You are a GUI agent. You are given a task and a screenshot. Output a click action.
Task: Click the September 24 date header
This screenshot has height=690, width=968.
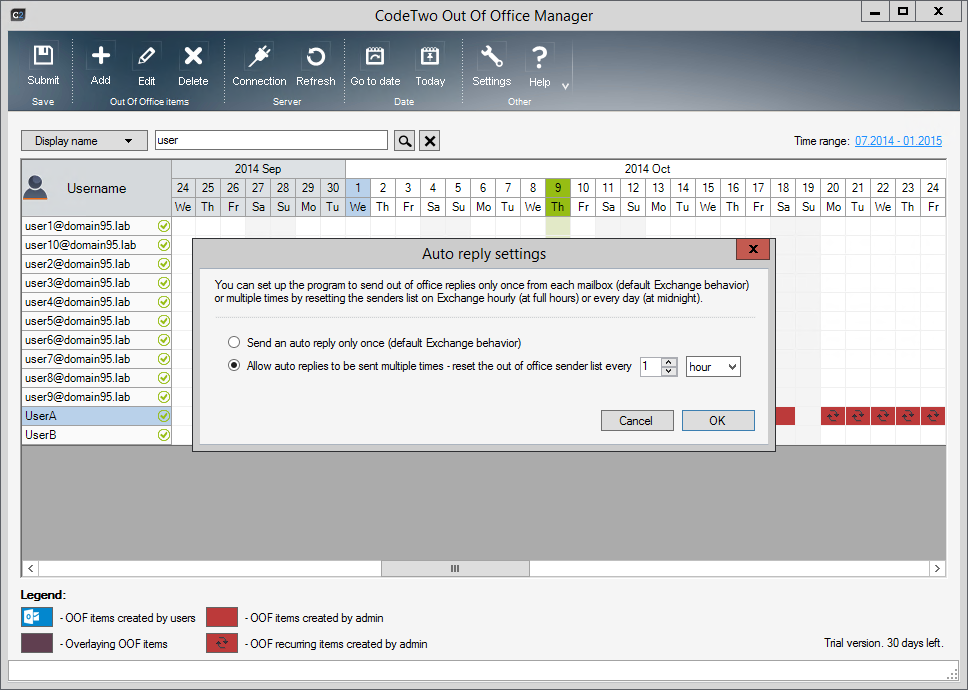183,188
